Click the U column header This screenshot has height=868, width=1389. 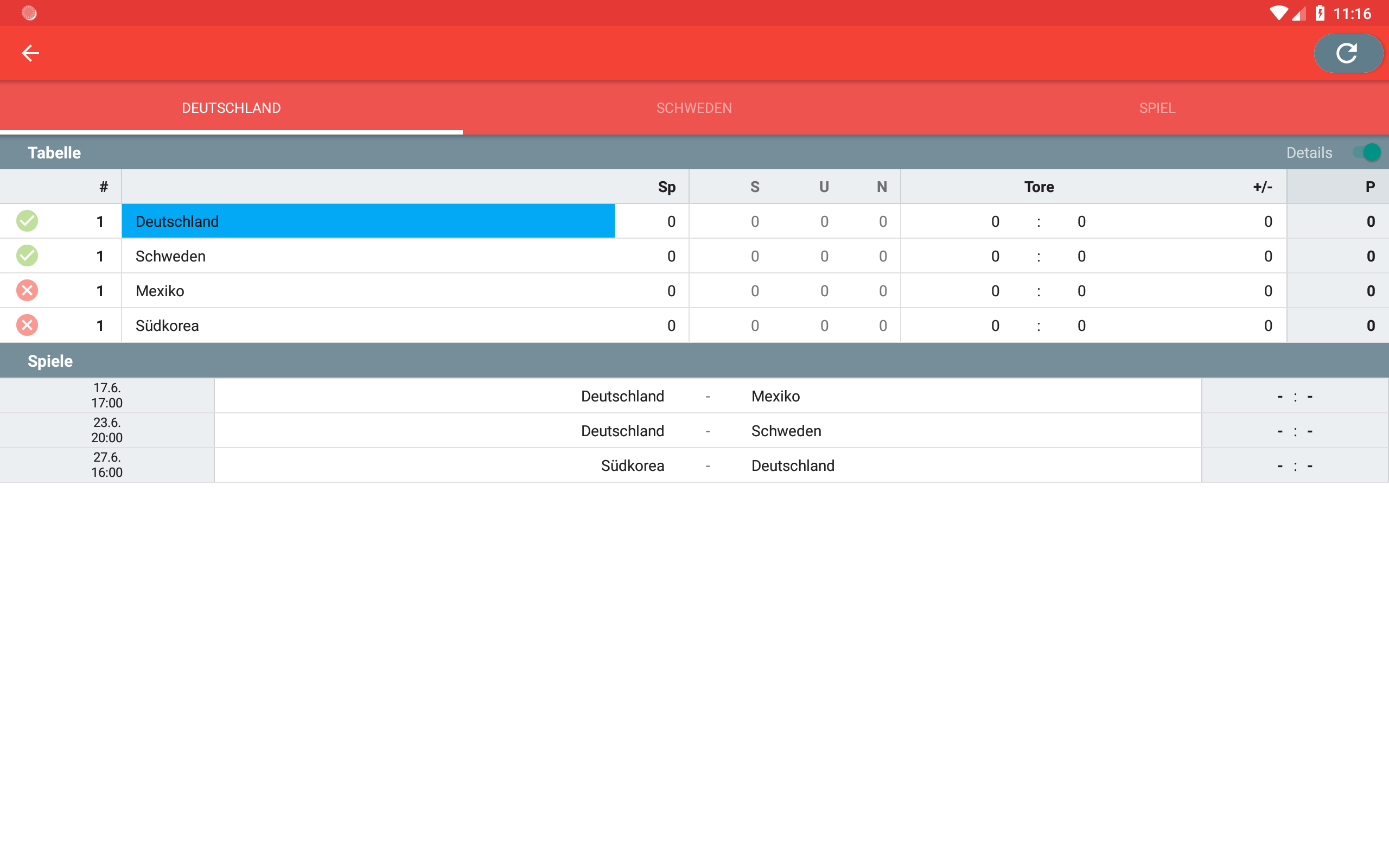click(x=824, y=187)
